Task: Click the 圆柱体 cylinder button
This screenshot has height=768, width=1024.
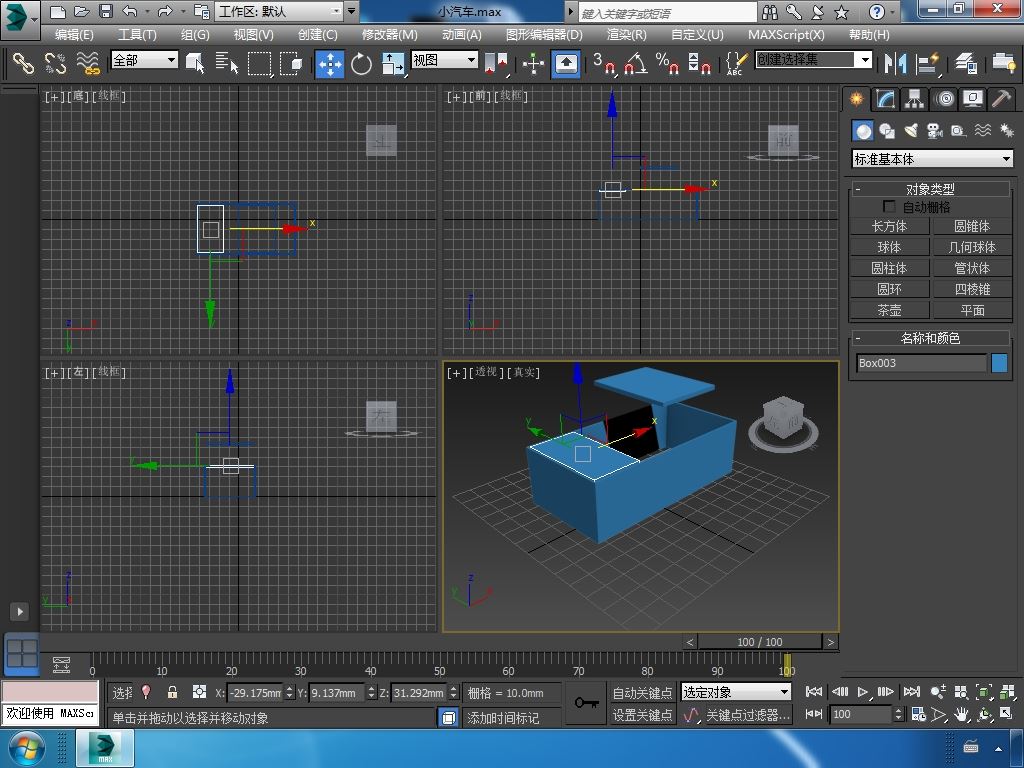Action: (x=889, y=268)
